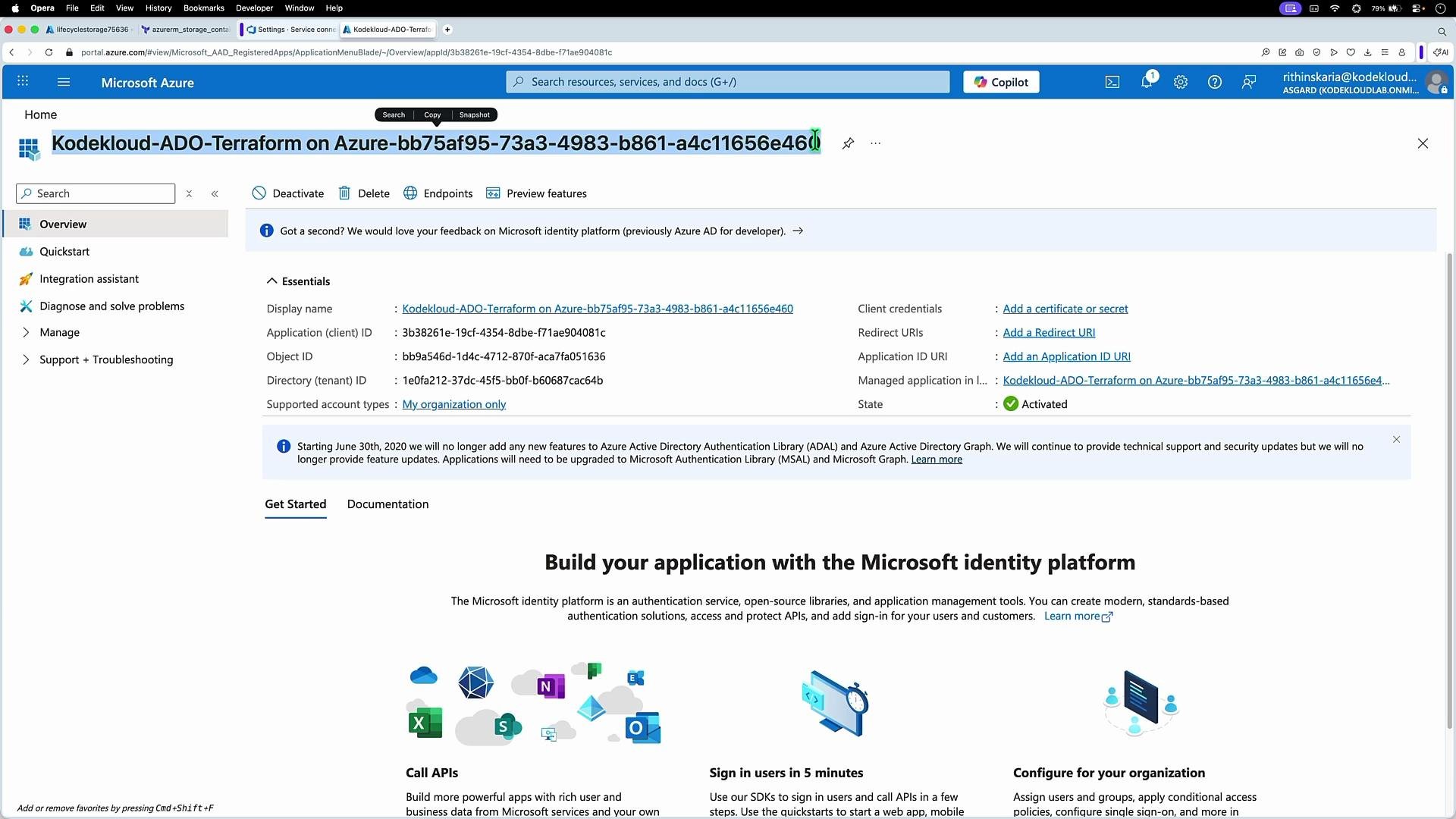Click the left menu Search field
Viewport: 1456px width, 819px height.
96,194
